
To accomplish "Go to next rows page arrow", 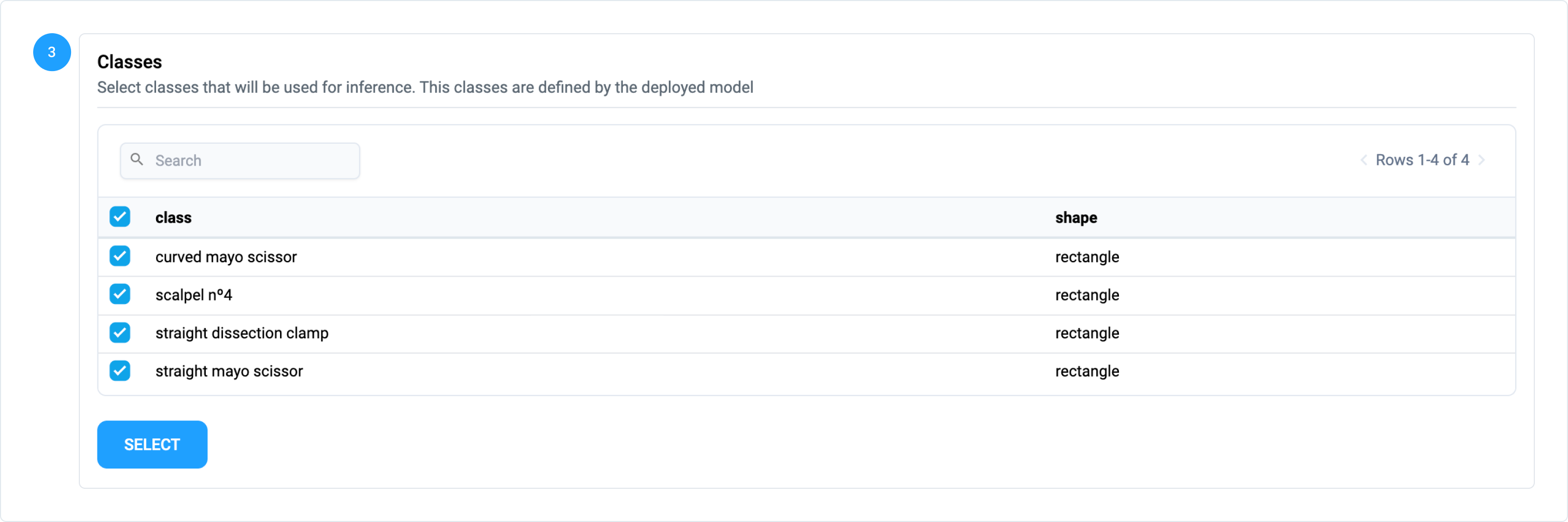I will point(1482,160).
